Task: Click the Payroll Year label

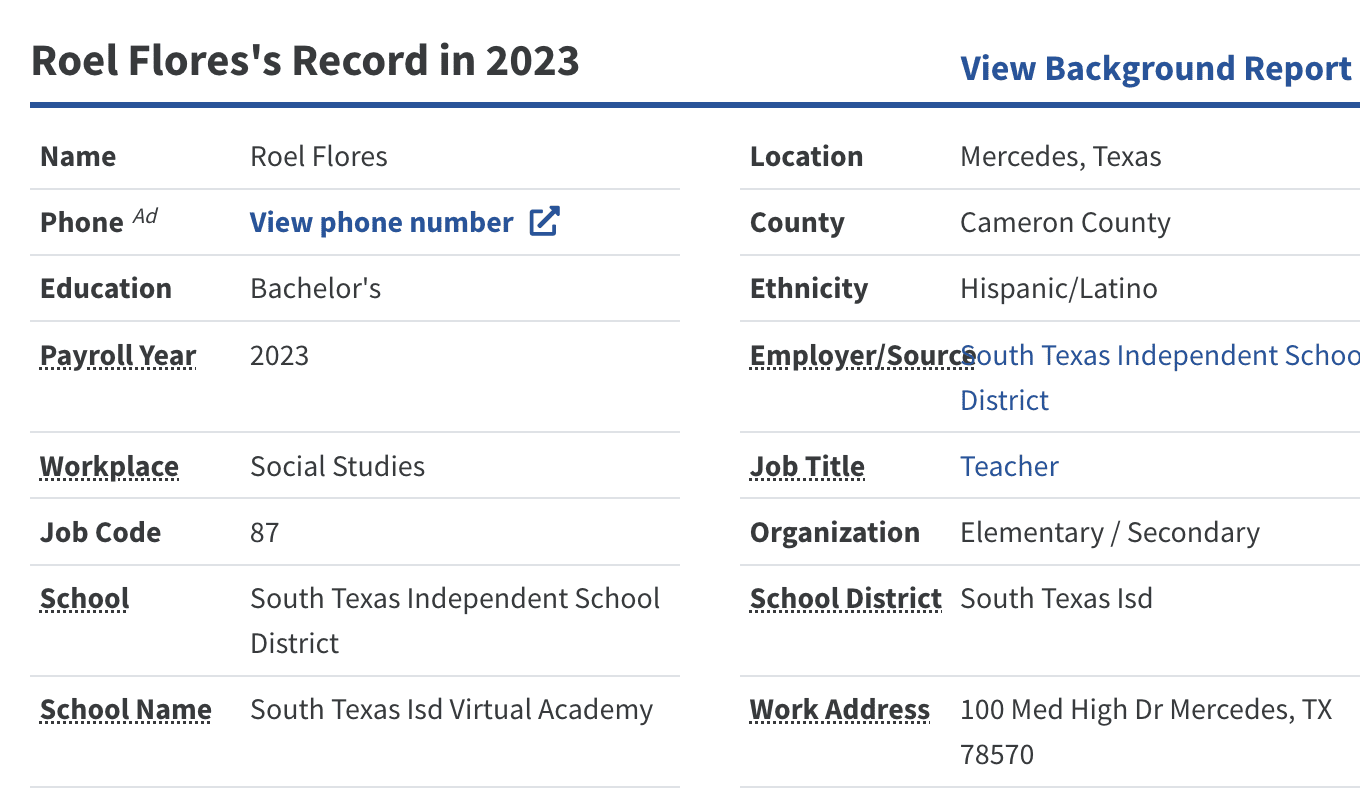Action: [118, 356]
